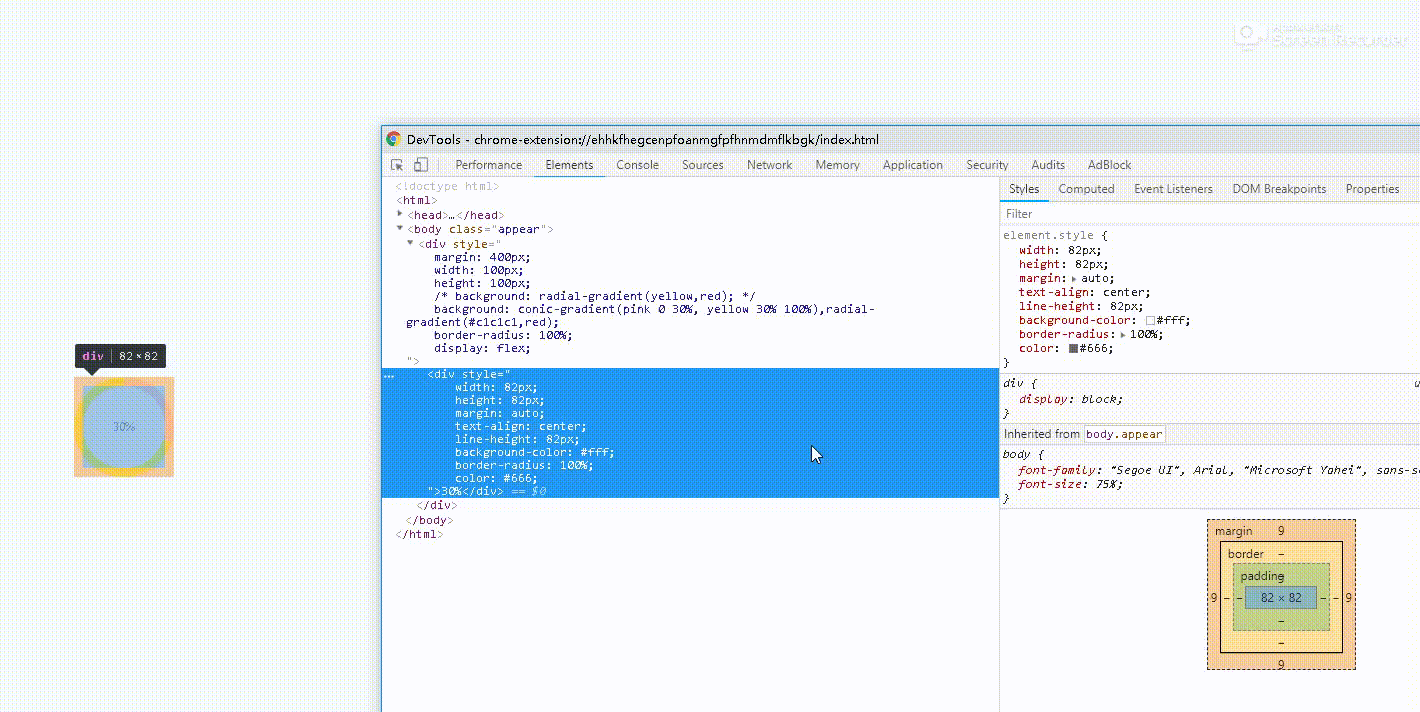Select the Security tab
This screenshot has width=1420, height=712.
tap(987, 165)
